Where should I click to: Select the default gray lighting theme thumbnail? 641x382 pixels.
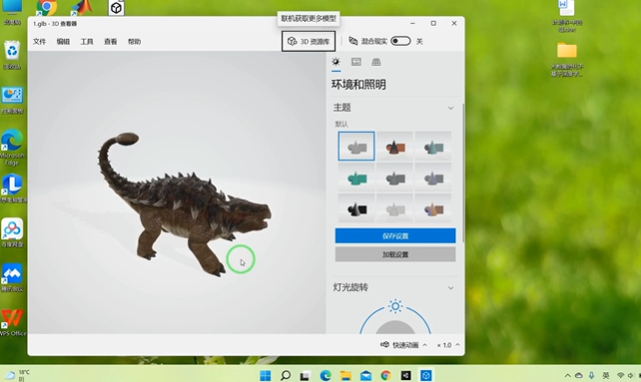click(356, 146)
